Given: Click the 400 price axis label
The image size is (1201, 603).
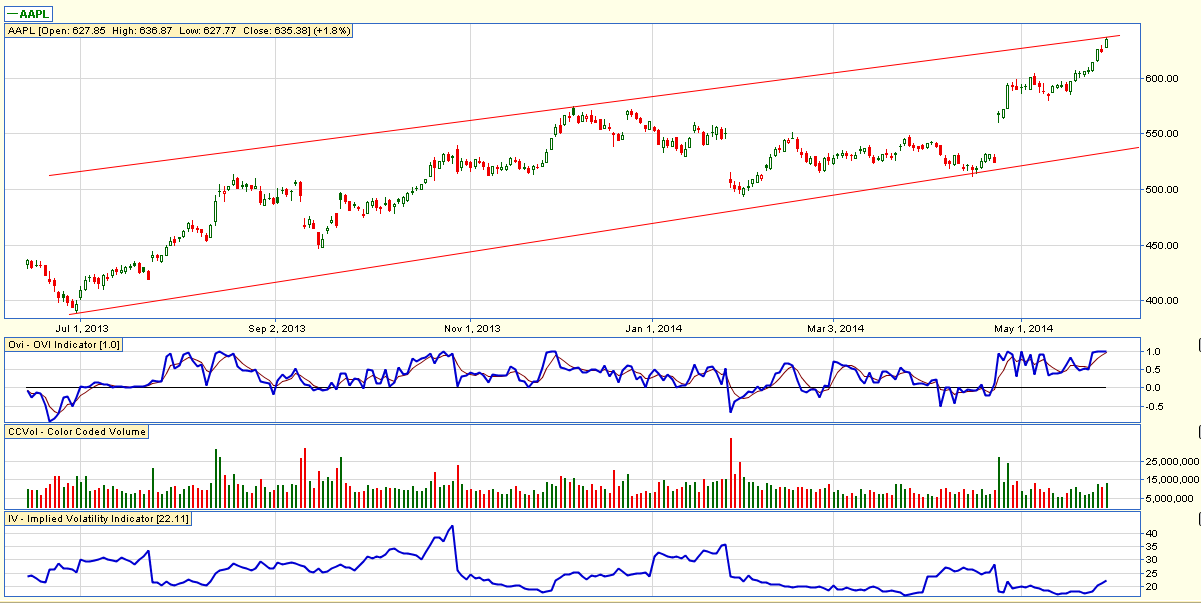Looking at the screenshot, I should point(1157,301).
